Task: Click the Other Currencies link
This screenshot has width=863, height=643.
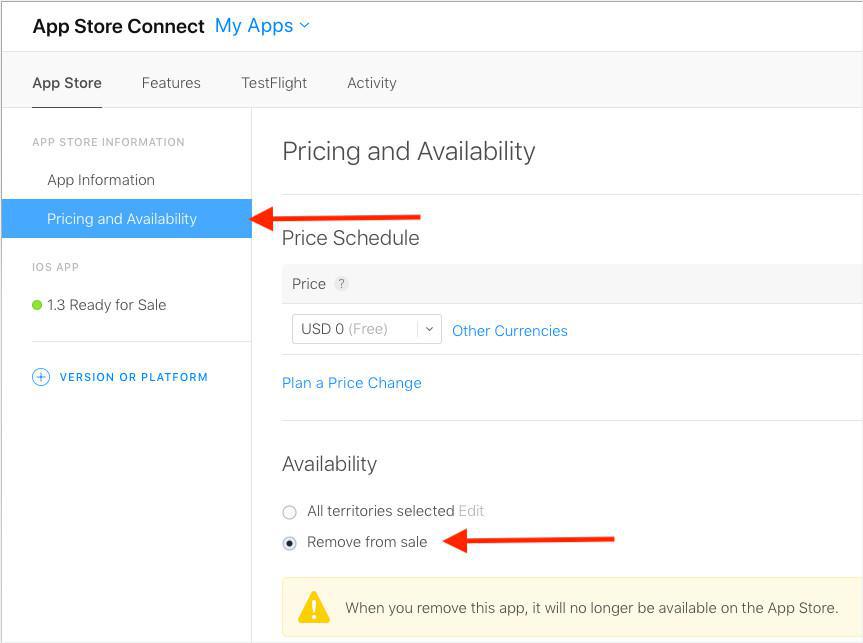Action: [509, 331]
